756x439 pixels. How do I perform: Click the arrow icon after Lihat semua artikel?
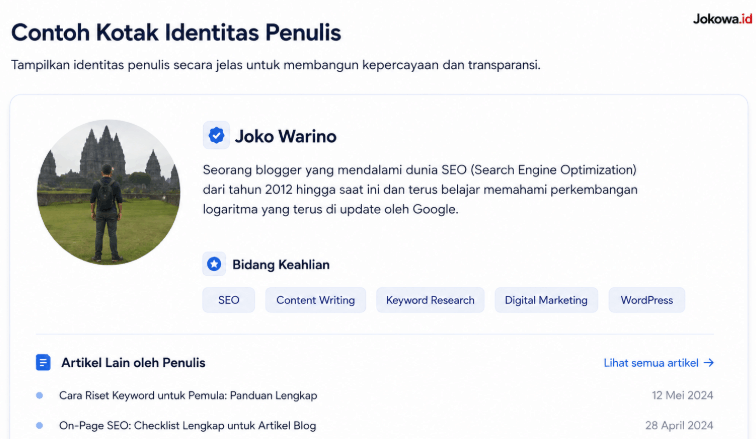(709, 362)
